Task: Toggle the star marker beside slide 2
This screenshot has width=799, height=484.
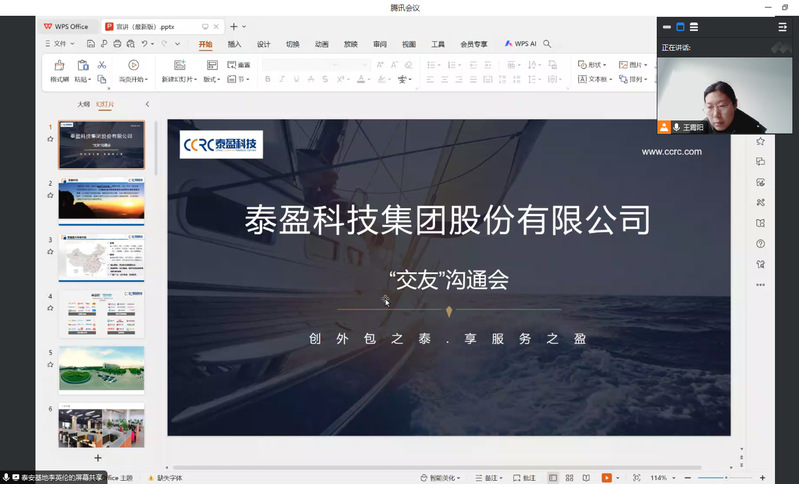Action: (50, 195)
